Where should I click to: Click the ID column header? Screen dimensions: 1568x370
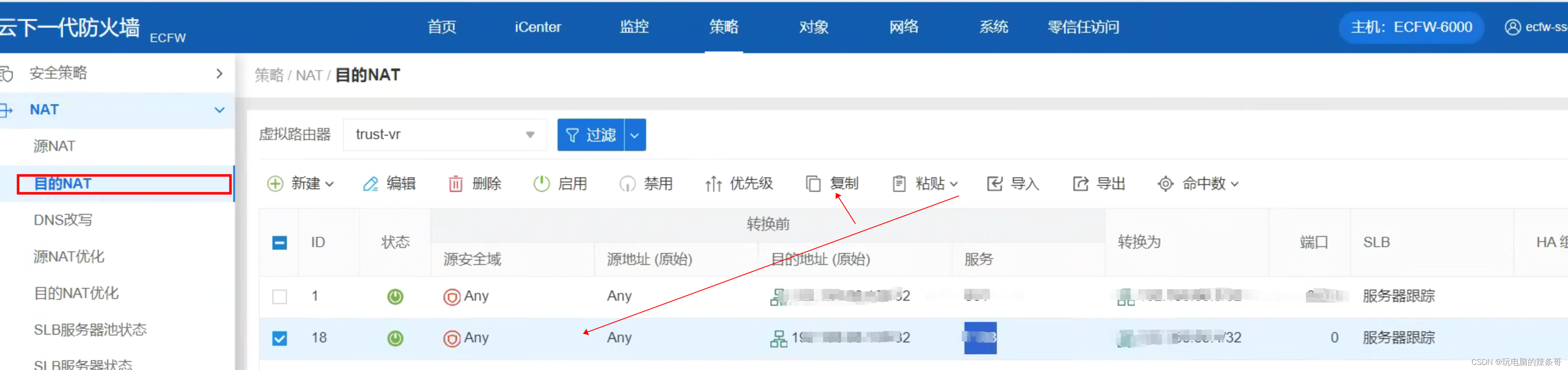318,242
